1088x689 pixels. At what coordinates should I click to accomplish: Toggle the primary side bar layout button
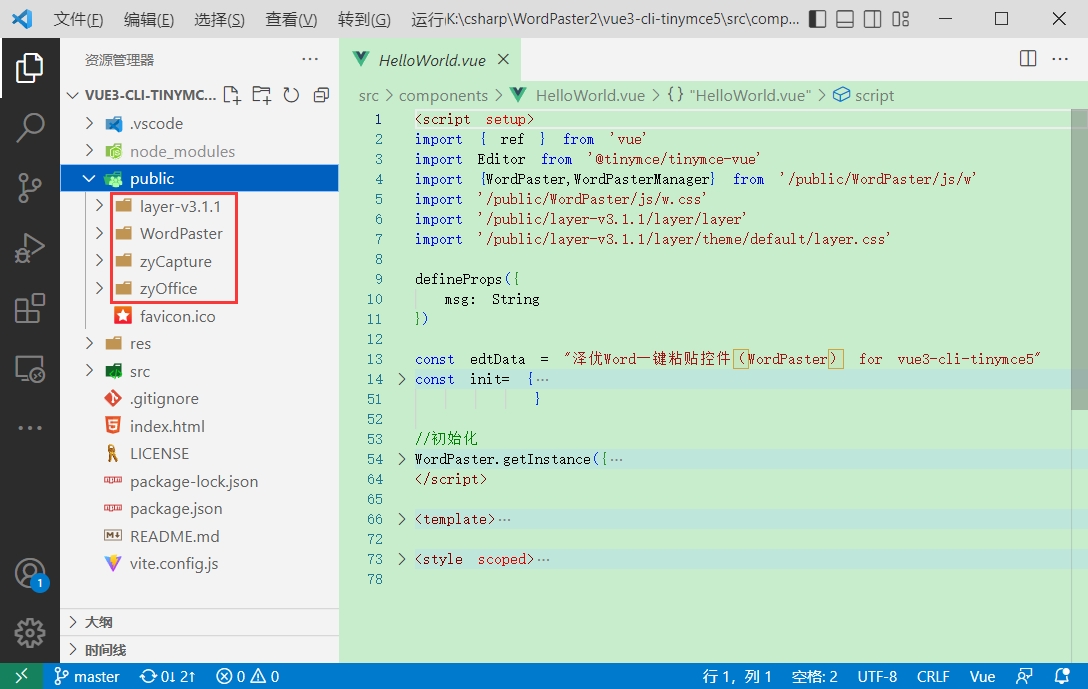pyautogui.click(x=817, y=19)
